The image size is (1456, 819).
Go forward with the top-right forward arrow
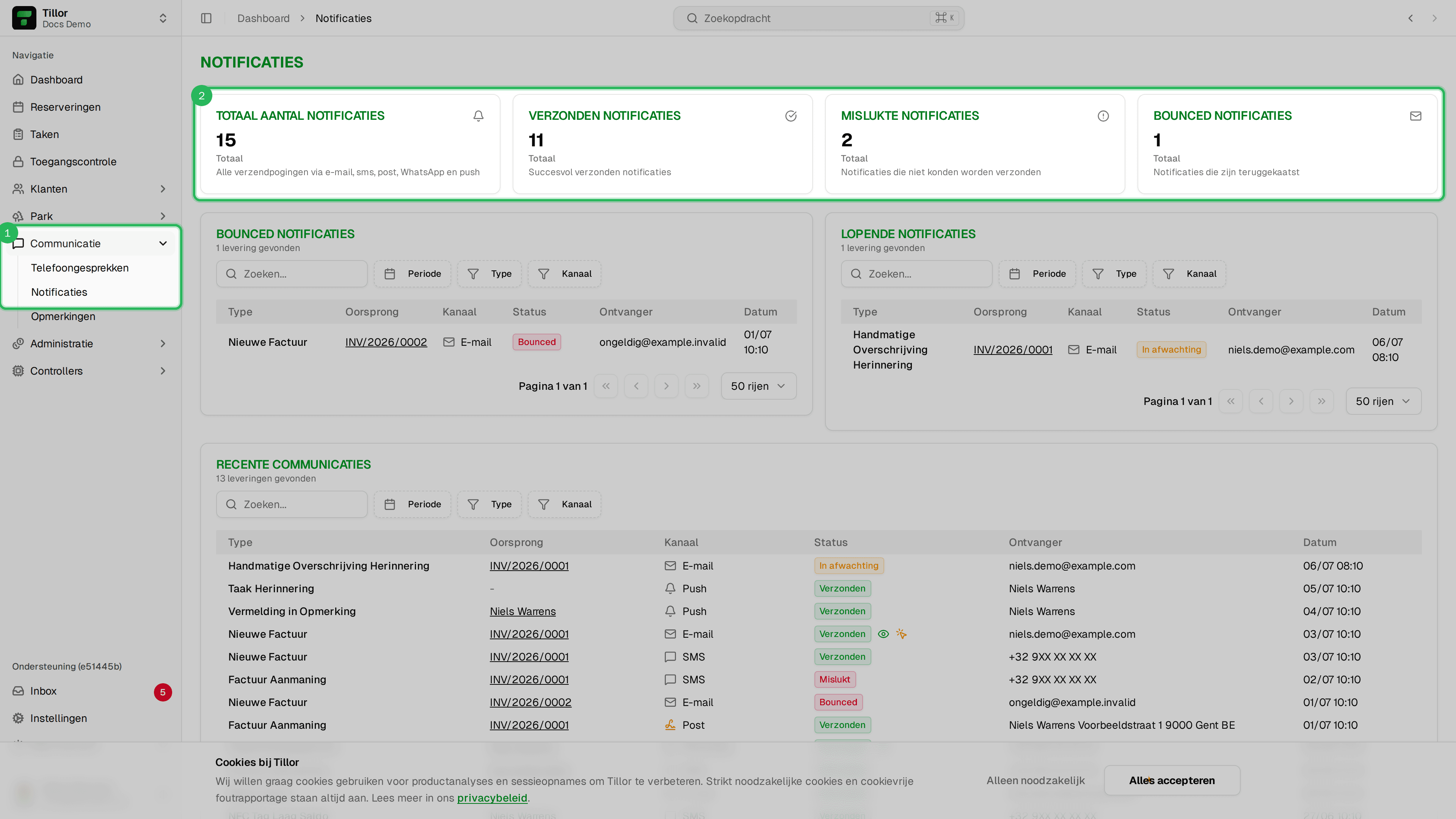(x=1434, y=18)
